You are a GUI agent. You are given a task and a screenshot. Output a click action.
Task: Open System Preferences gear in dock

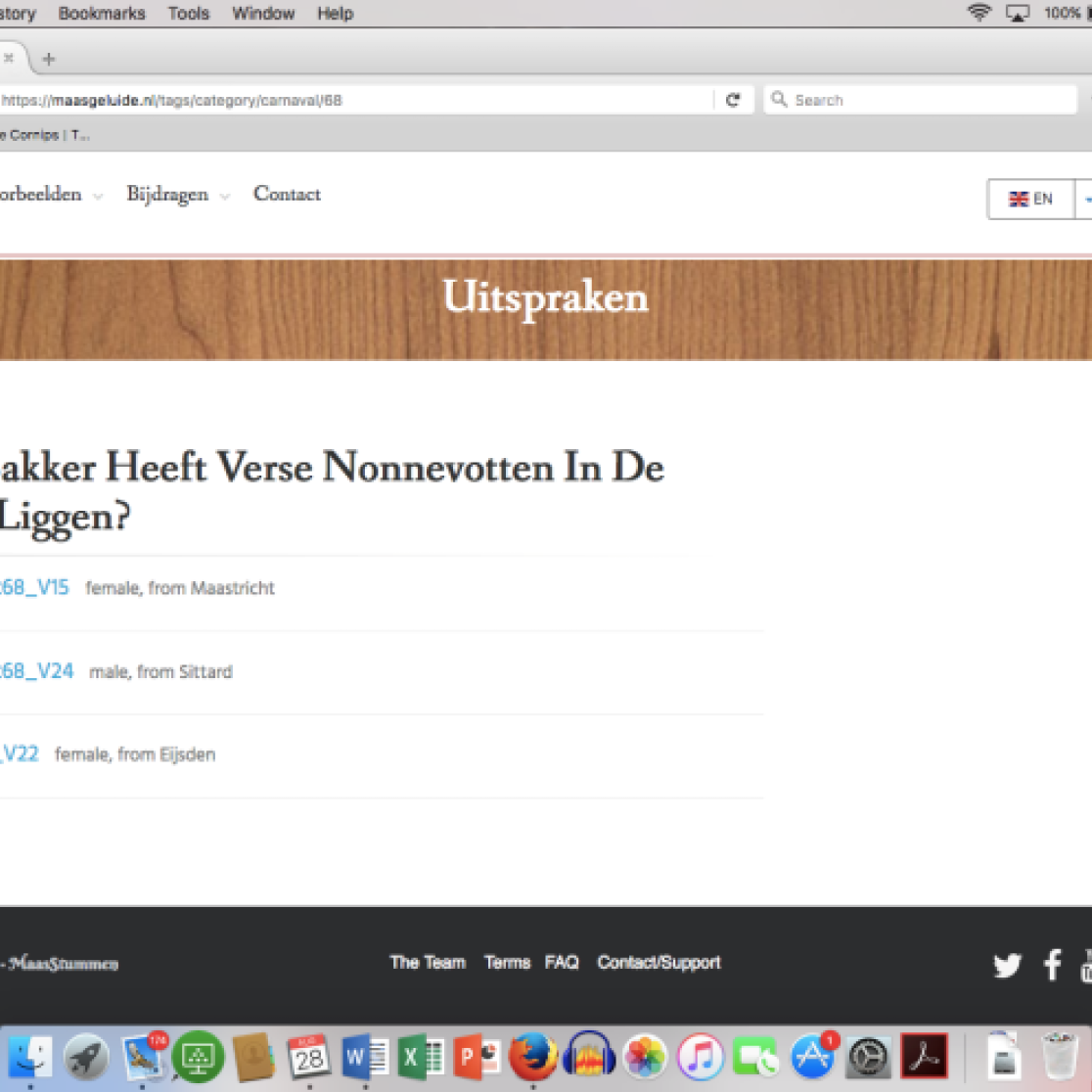point(869,1057)
